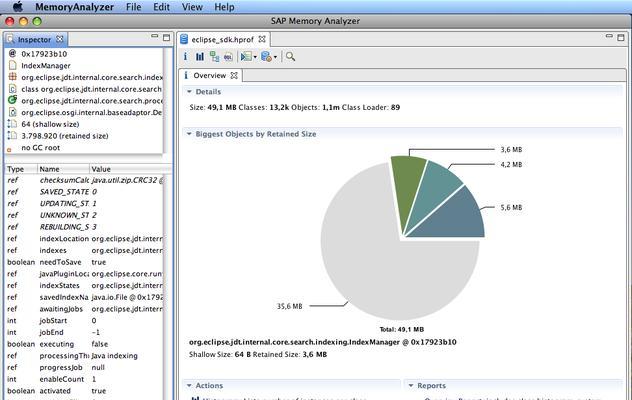The image size is (632, 400).
Task: Close the Overview sub-tab
Action: [234, 75]
